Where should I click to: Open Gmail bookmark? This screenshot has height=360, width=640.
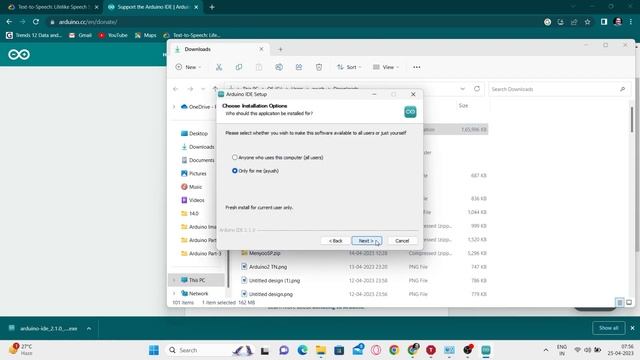[80, 36]
